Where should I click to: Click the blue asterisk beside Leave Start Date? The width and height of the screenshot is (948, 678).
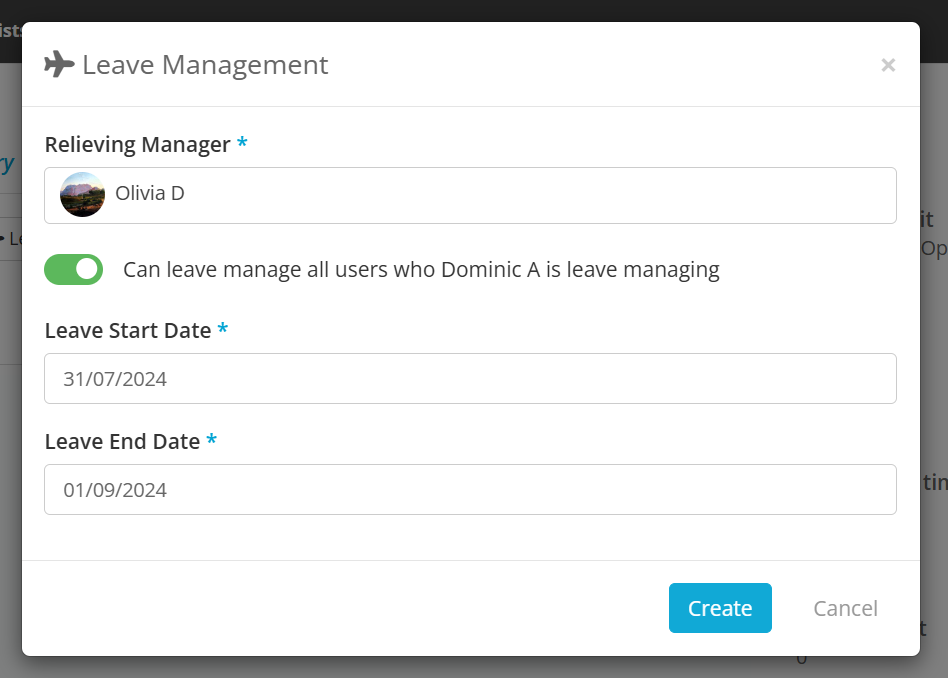coord(222,329)
